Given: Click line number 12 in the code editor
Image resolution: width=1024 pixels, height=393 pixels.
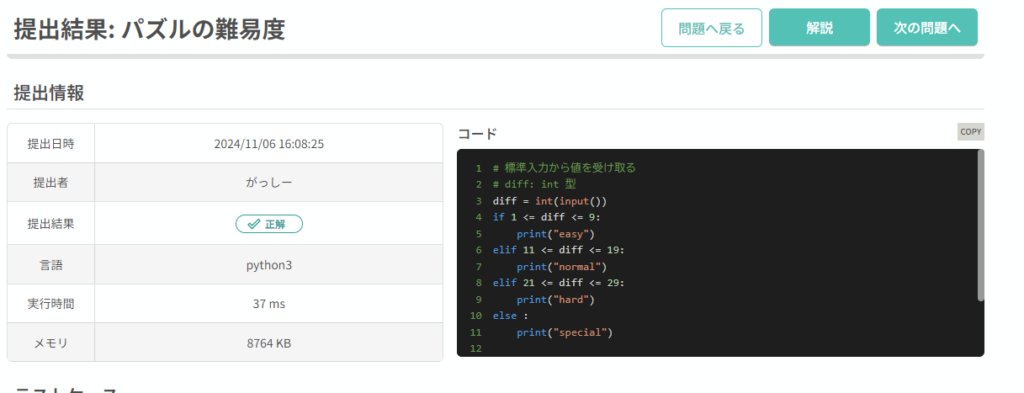Looking at the screenshot, I should point(475,349).
